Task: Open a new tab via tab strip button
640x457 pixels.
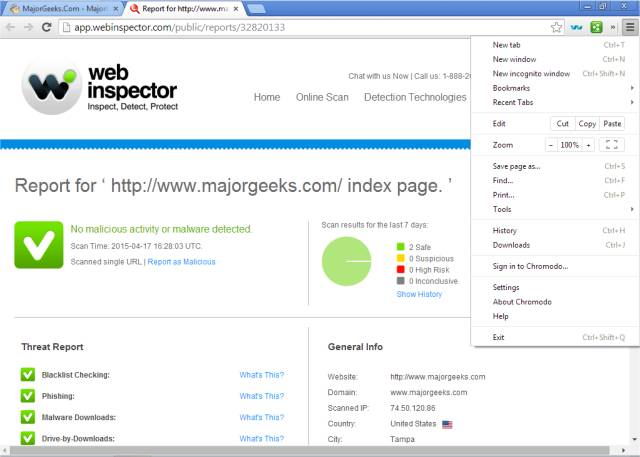Action: pyautogui.click(x=257, y=9)
